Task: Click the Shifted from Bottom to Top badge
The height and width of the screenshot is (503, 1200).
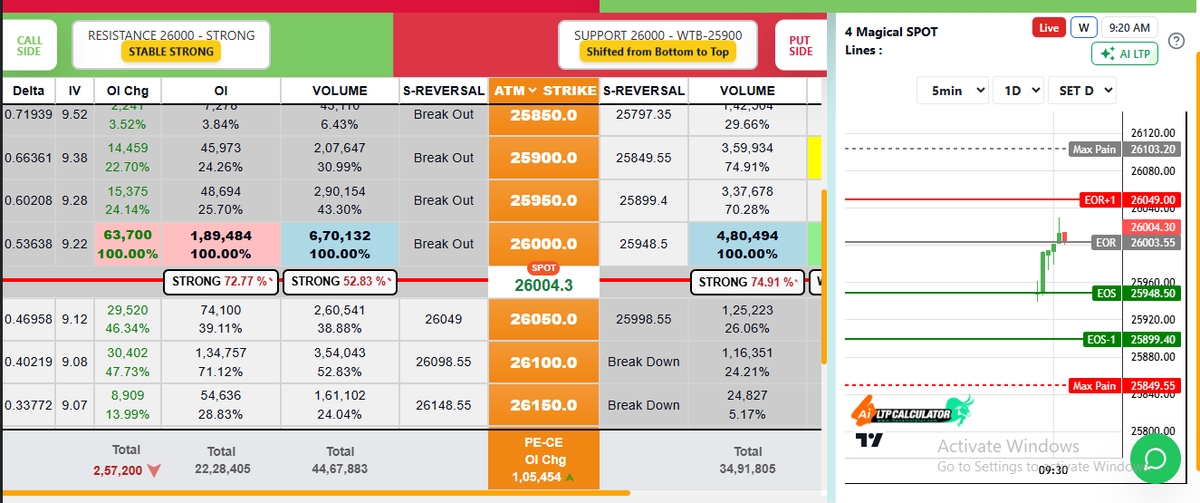Action: point(657,51)
